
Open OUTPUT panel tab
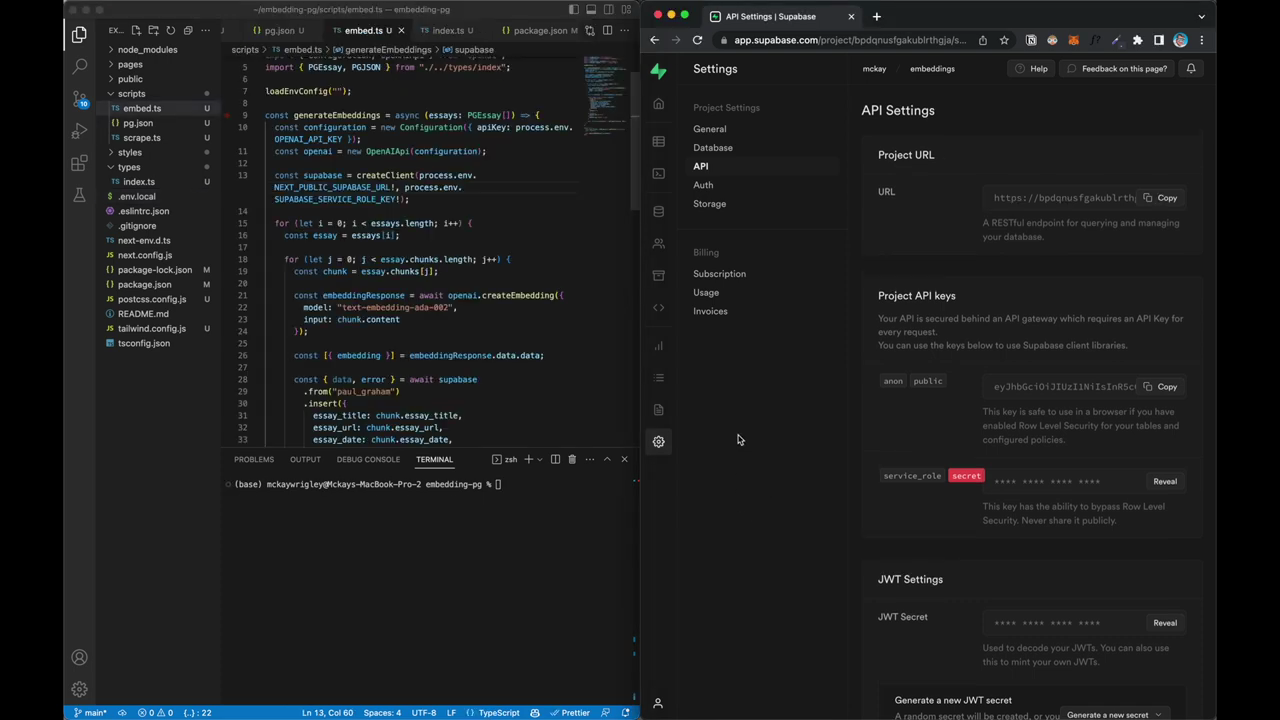pyautogui.click(x=305, y=459)
